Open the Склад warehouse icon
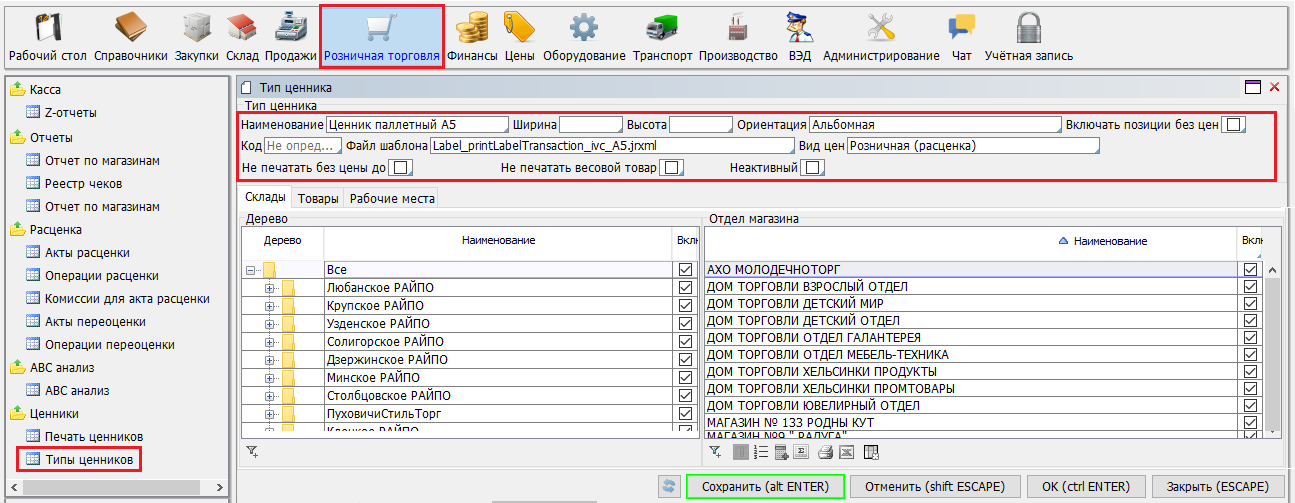Viewport: 1295px width, 503px height. coord(242,35)
